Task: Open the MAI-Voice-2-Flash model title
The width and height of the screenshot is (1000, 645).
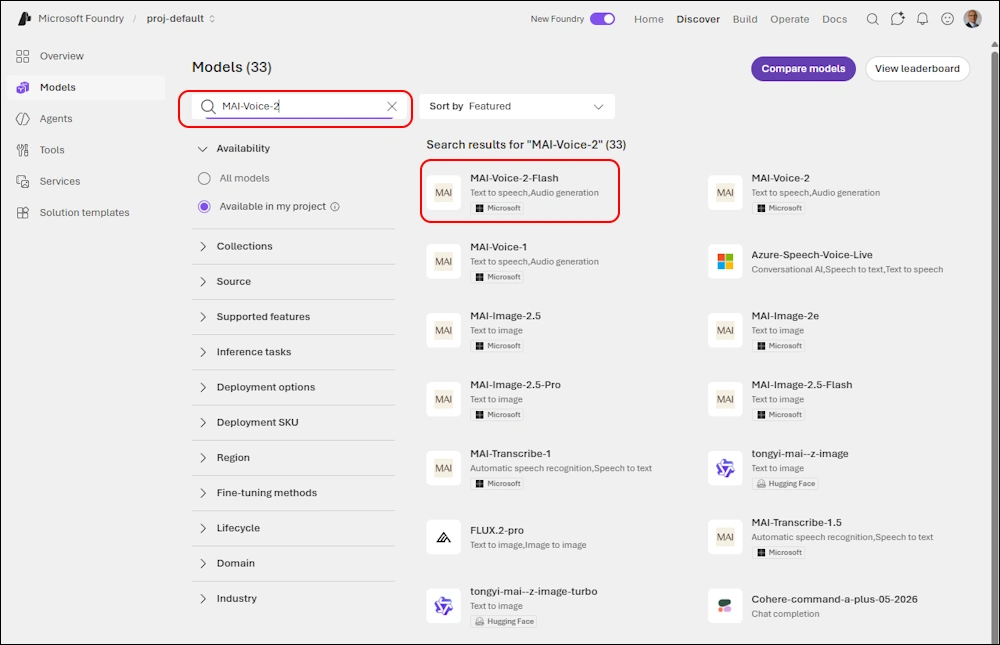Action: point(514,179)
